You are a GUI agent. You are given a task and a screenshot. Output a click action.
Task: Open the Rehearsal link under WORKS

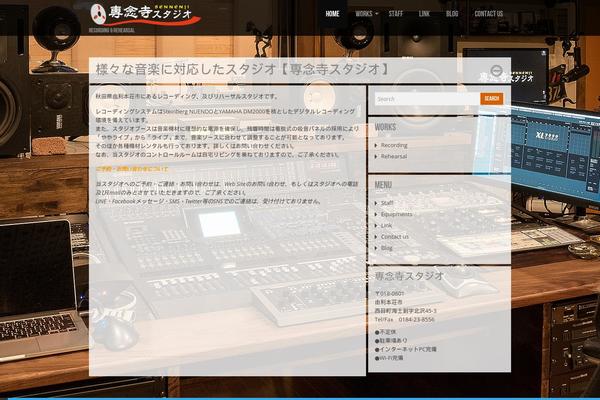(x=393, y=156)
